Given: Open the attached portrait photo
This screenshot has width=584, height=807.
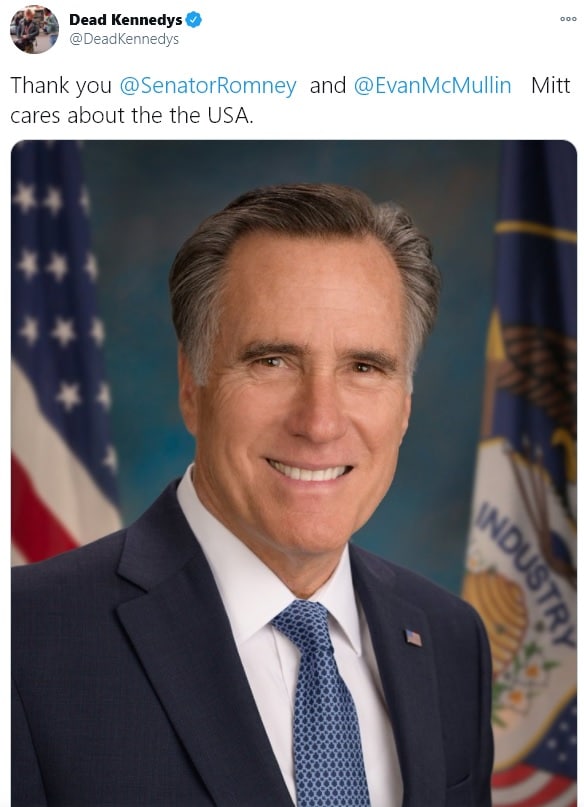Looking at the screenshot, I should 294,473.
